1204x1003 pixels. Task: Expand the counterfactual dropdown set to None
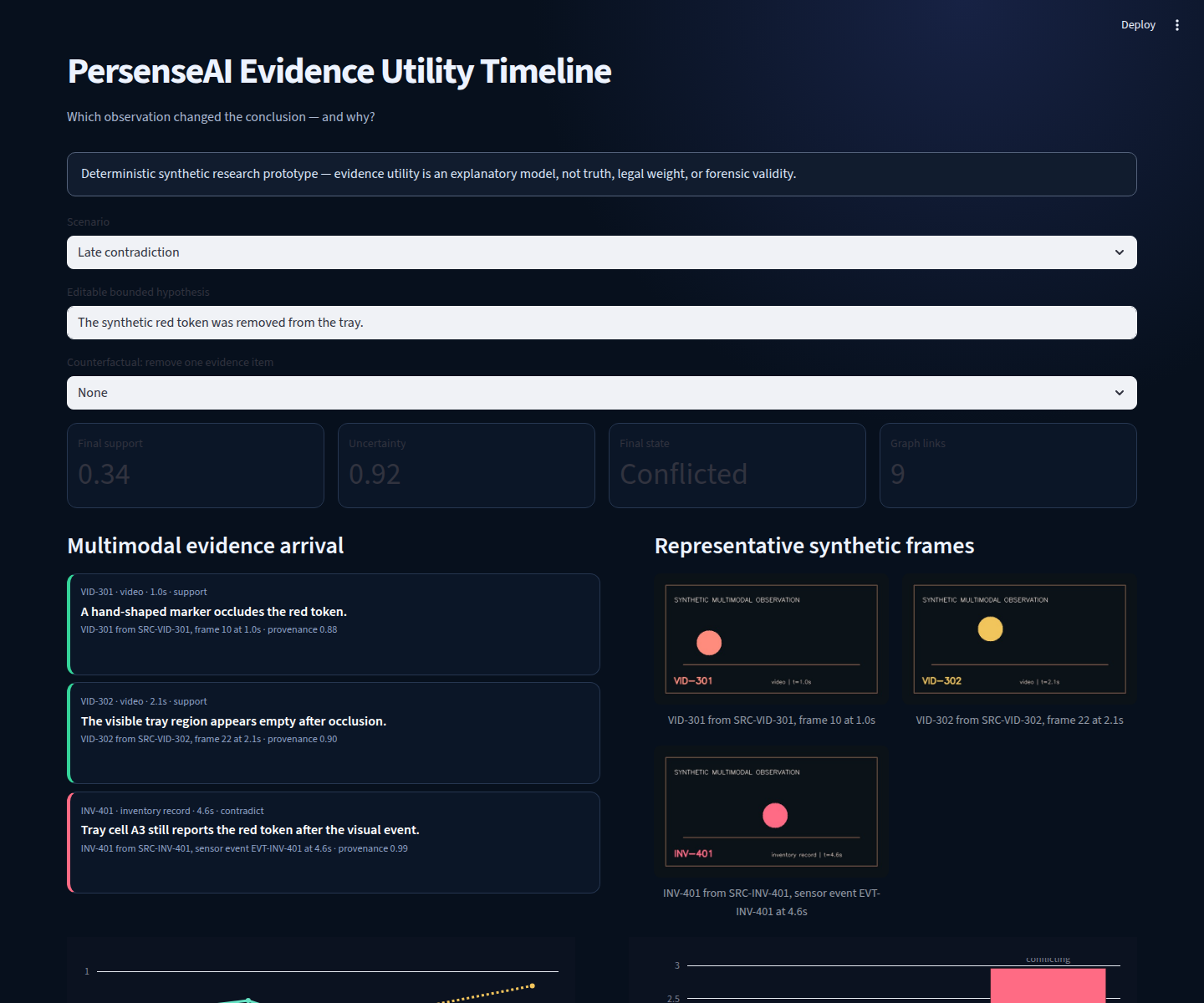click(x=602, y=393)
